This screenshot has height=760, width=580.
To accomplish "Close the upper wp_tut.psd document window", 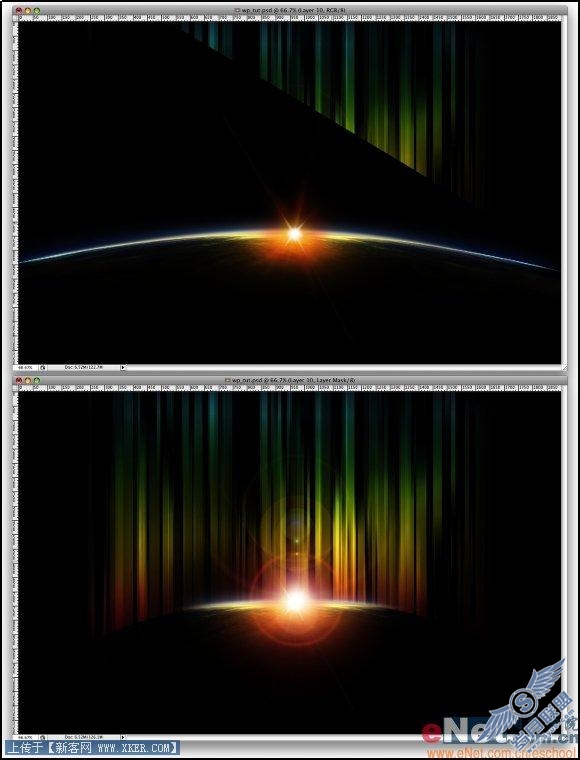I will pyautogui.click(x=18, y=10).
